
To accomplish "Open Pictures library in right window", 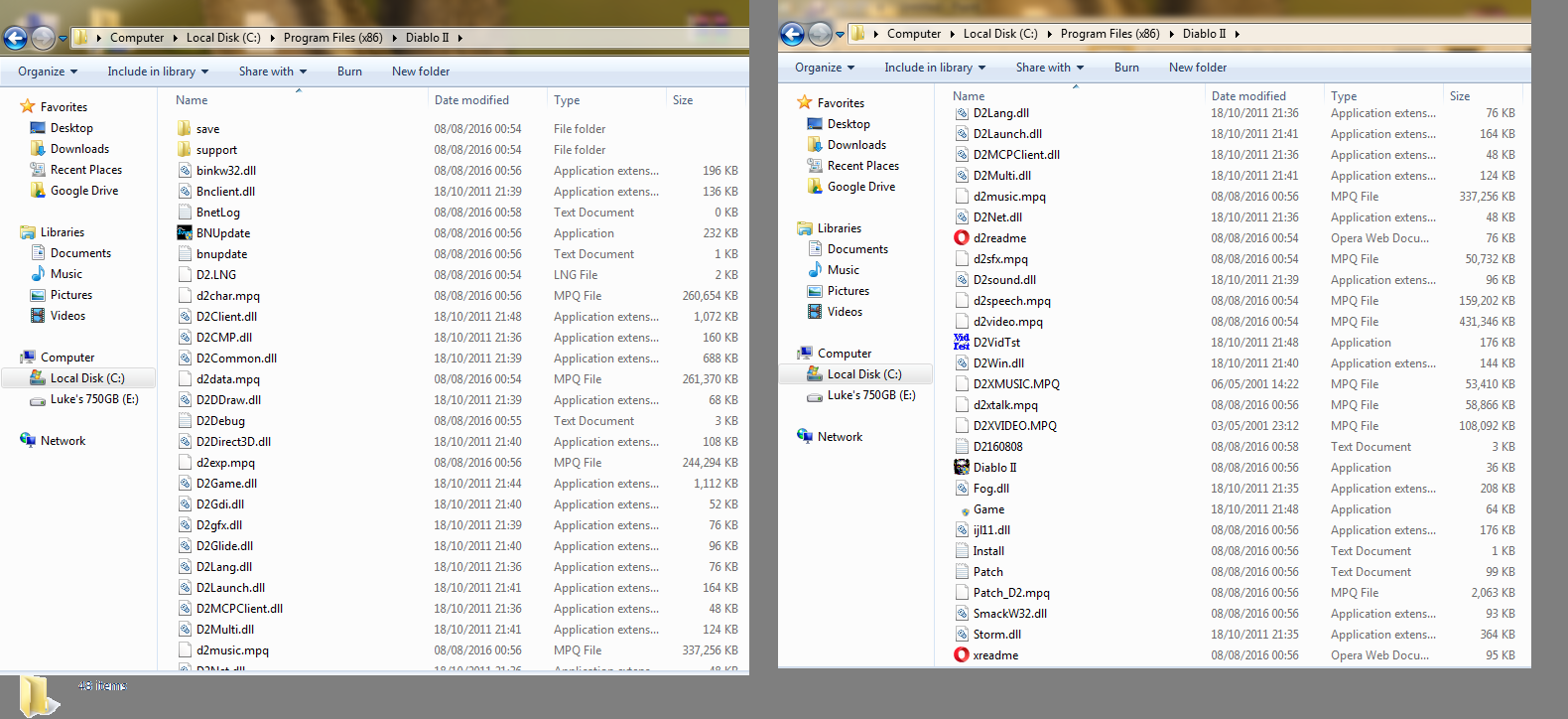I will click(849, 291).
